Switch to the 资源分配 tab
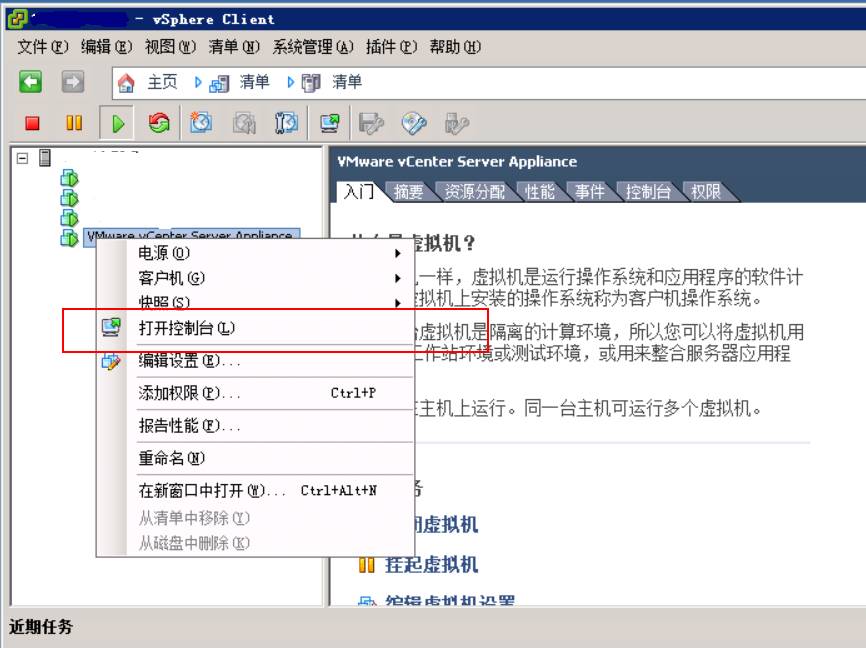This screenshot has width=866, height=648. coord(475,192)
